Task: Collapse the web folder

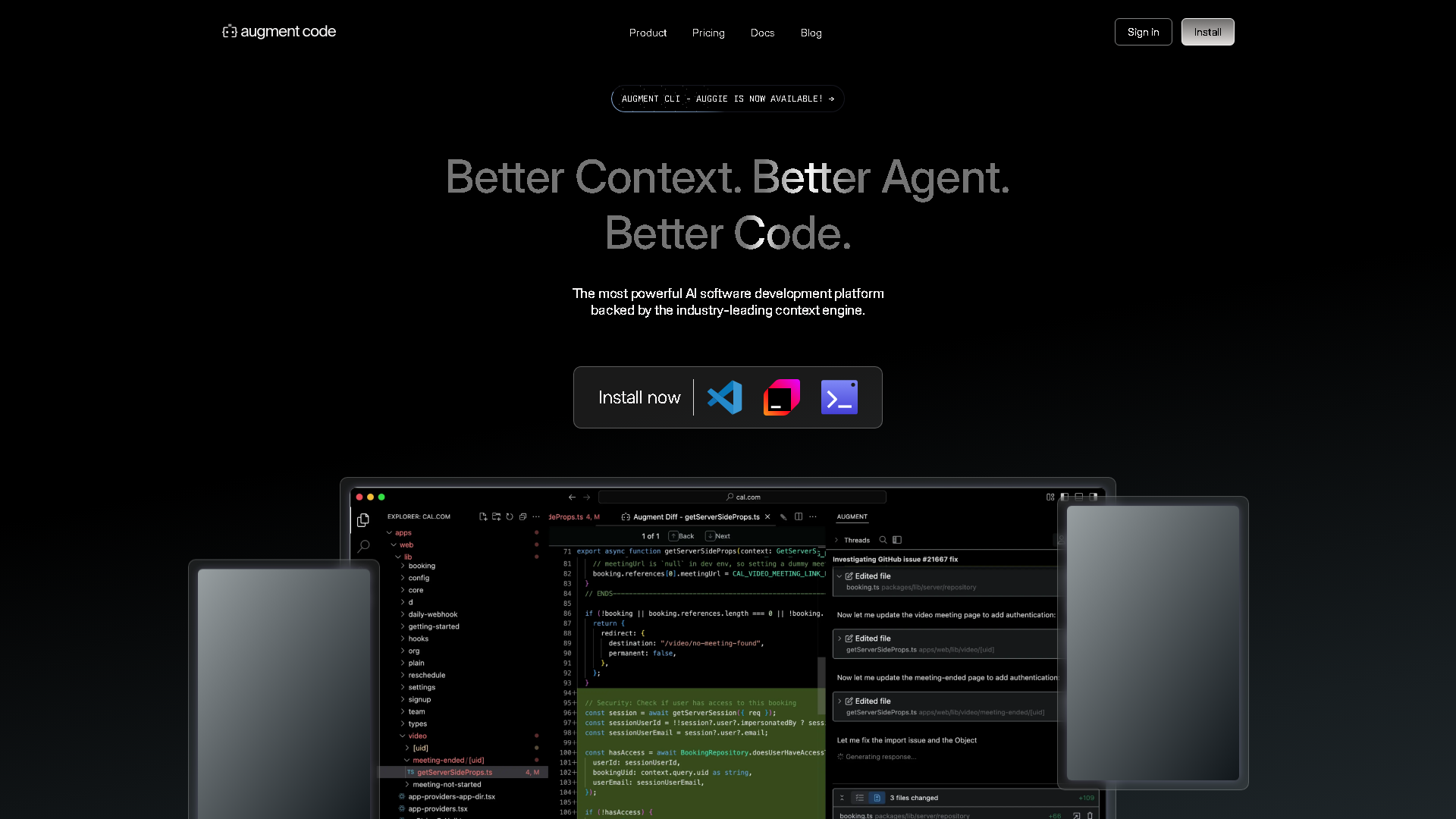Action: pos(402,544)
